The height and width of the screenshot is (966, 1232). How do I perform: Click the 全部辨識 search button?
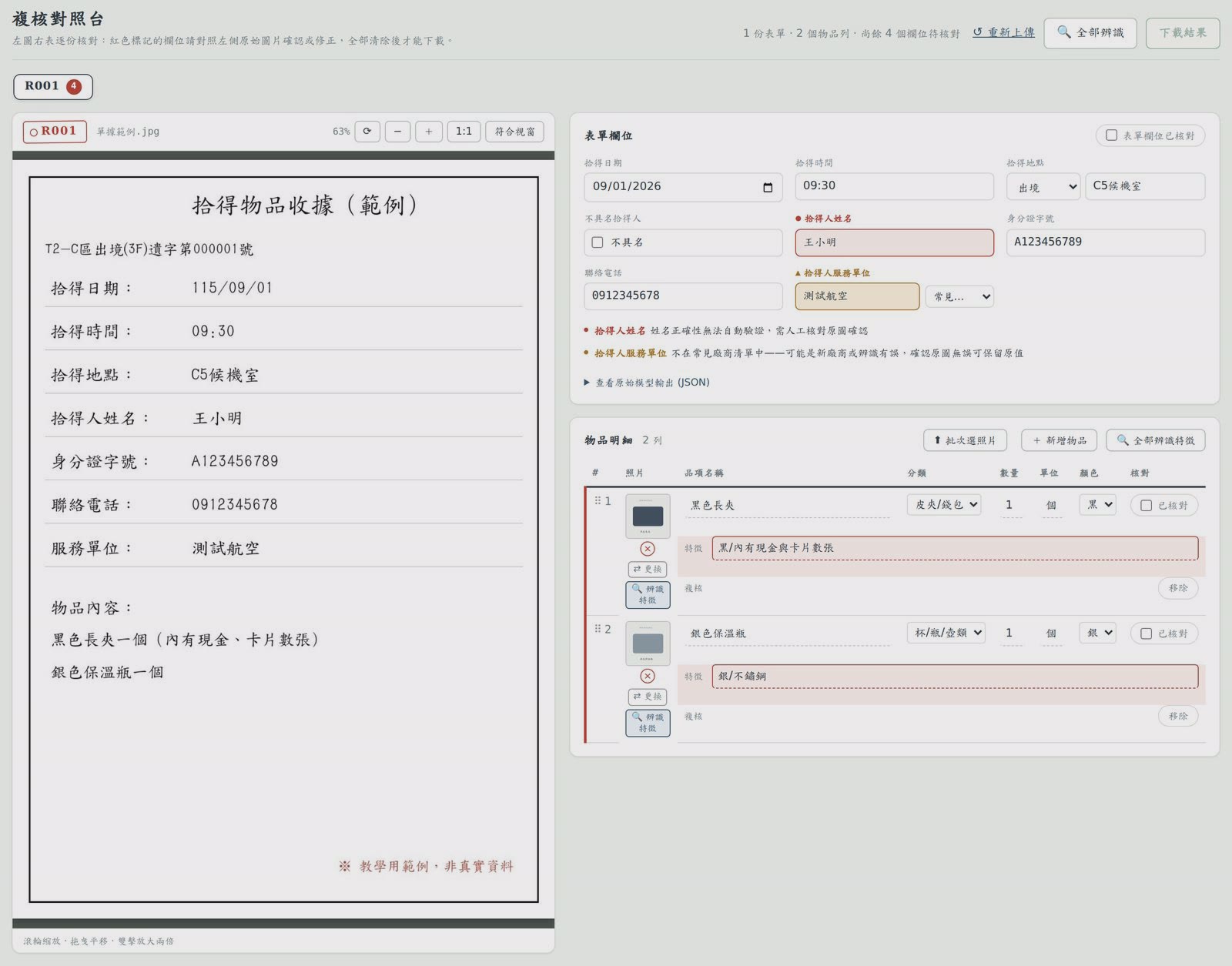[1090, 33]
